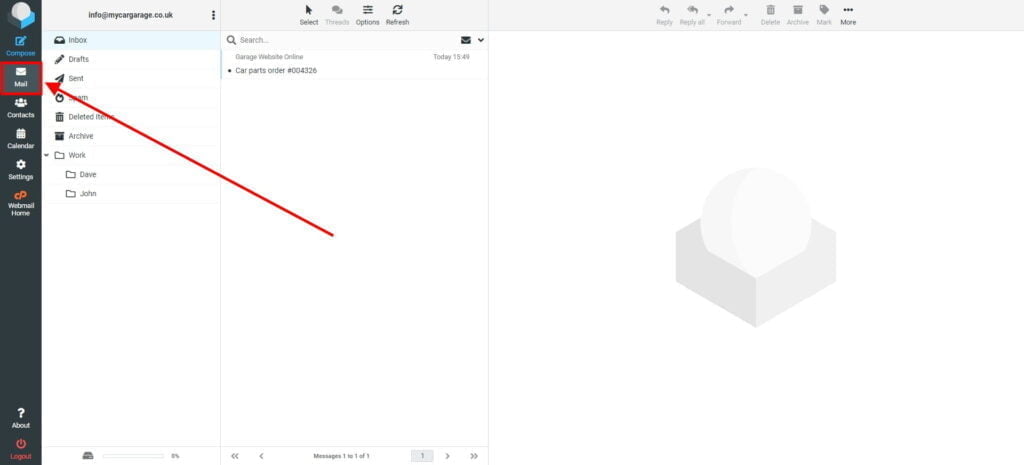Screen dimensions: 1024x465
Task: Click sender Garage Website Online
Action: click(x=269, y=57)
